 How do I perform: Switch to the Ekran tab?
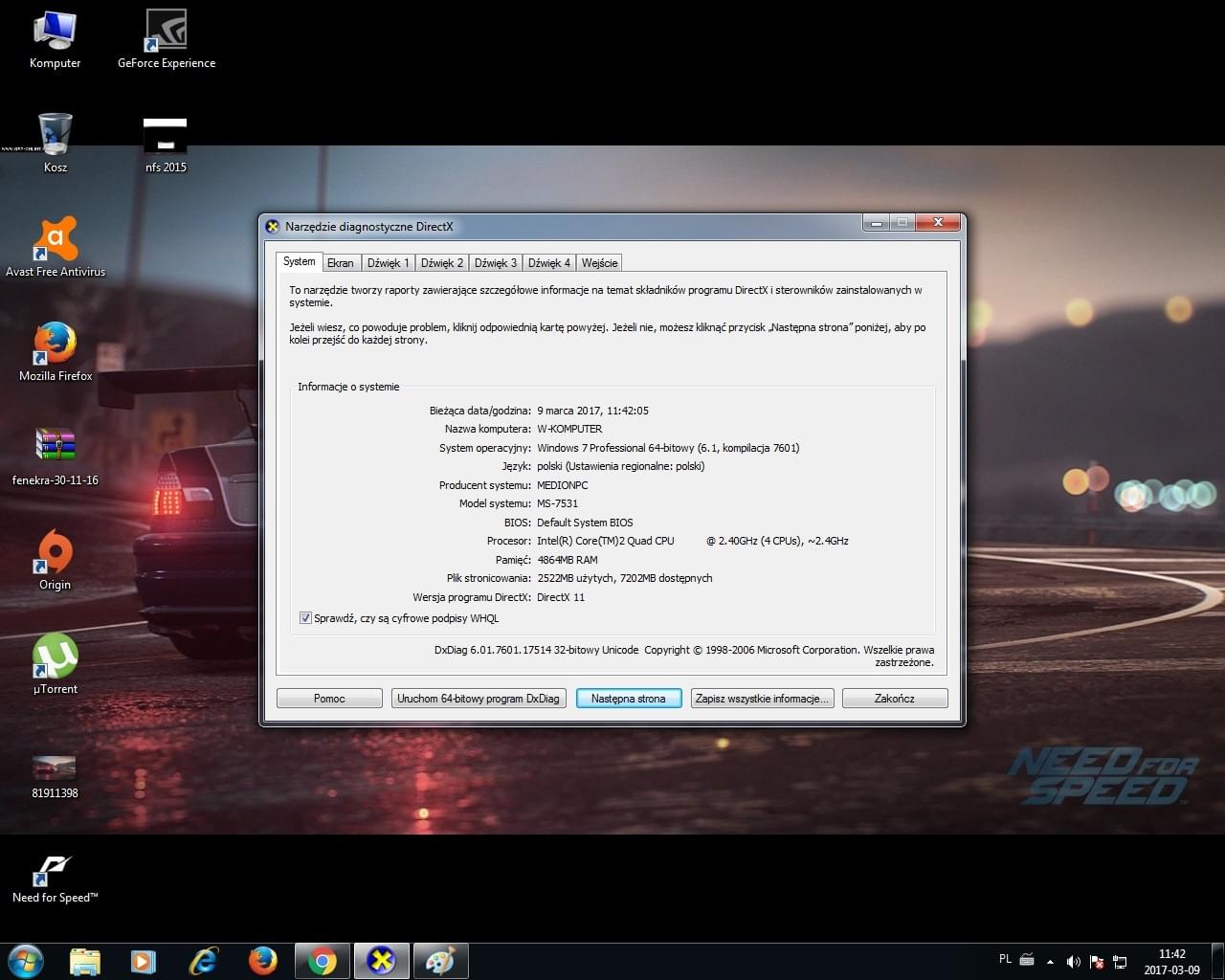[340, 263]
